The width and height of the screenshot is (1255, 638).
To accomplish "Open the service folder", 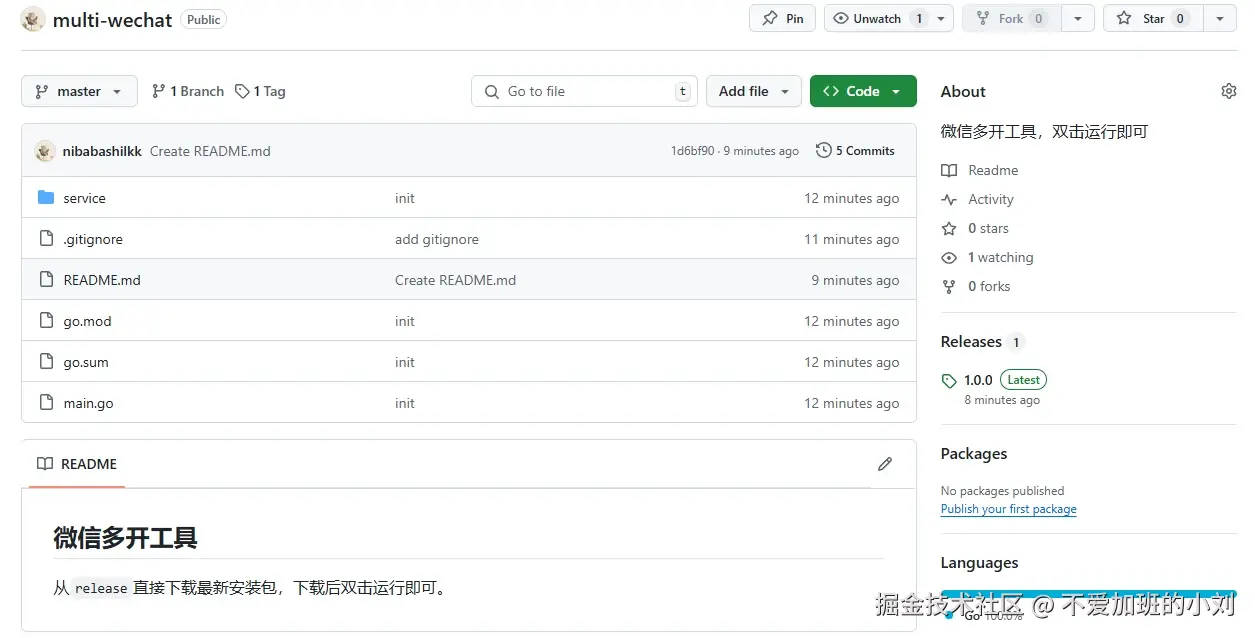I will point(84,198).
